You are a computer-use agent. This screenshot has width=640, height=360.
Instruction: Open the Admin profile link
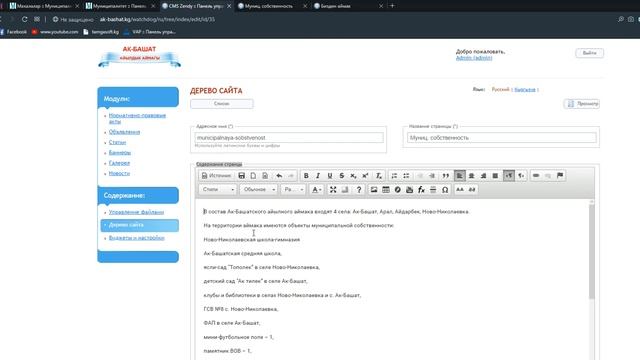[474, 58]
